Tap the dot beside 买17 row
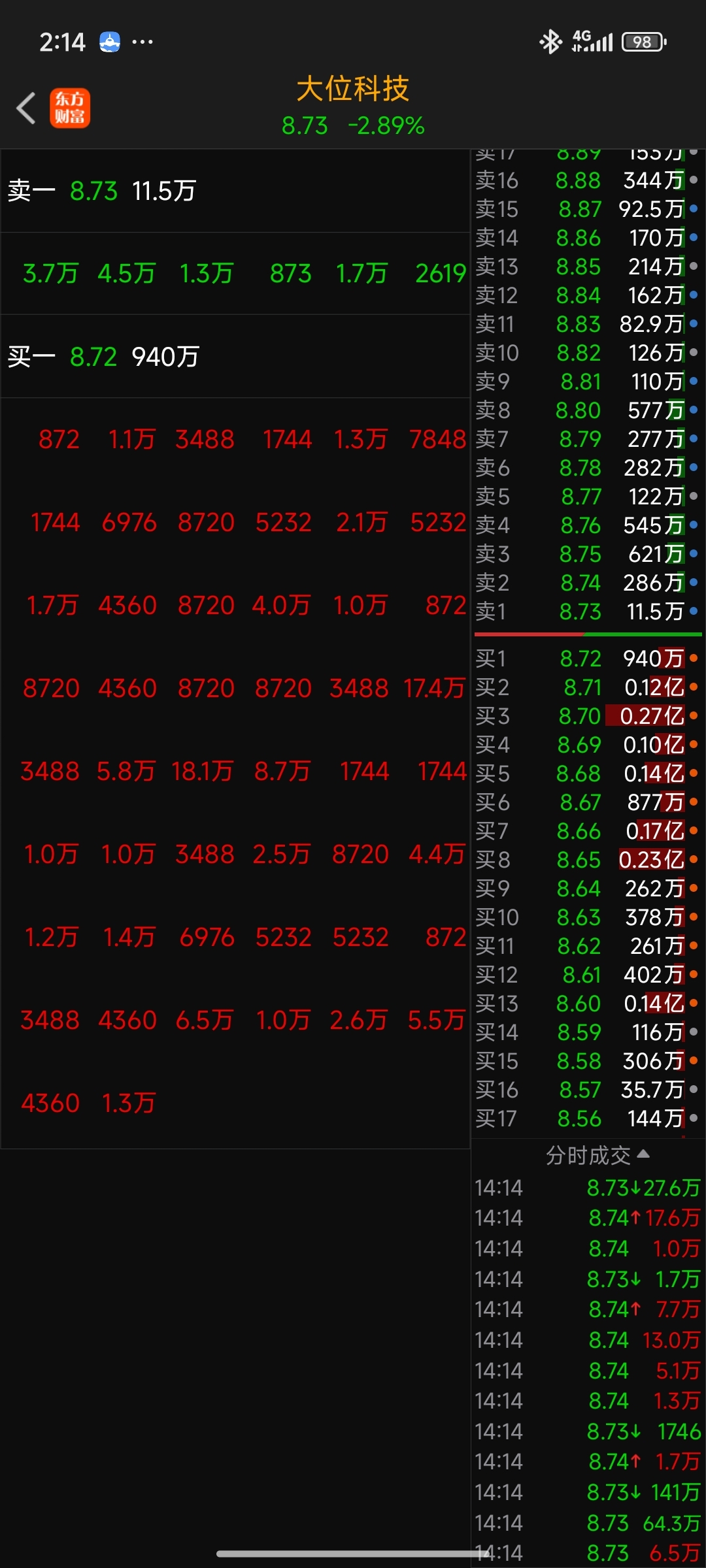Viewport: 706px width, 1568px height. pos(694,1118)
